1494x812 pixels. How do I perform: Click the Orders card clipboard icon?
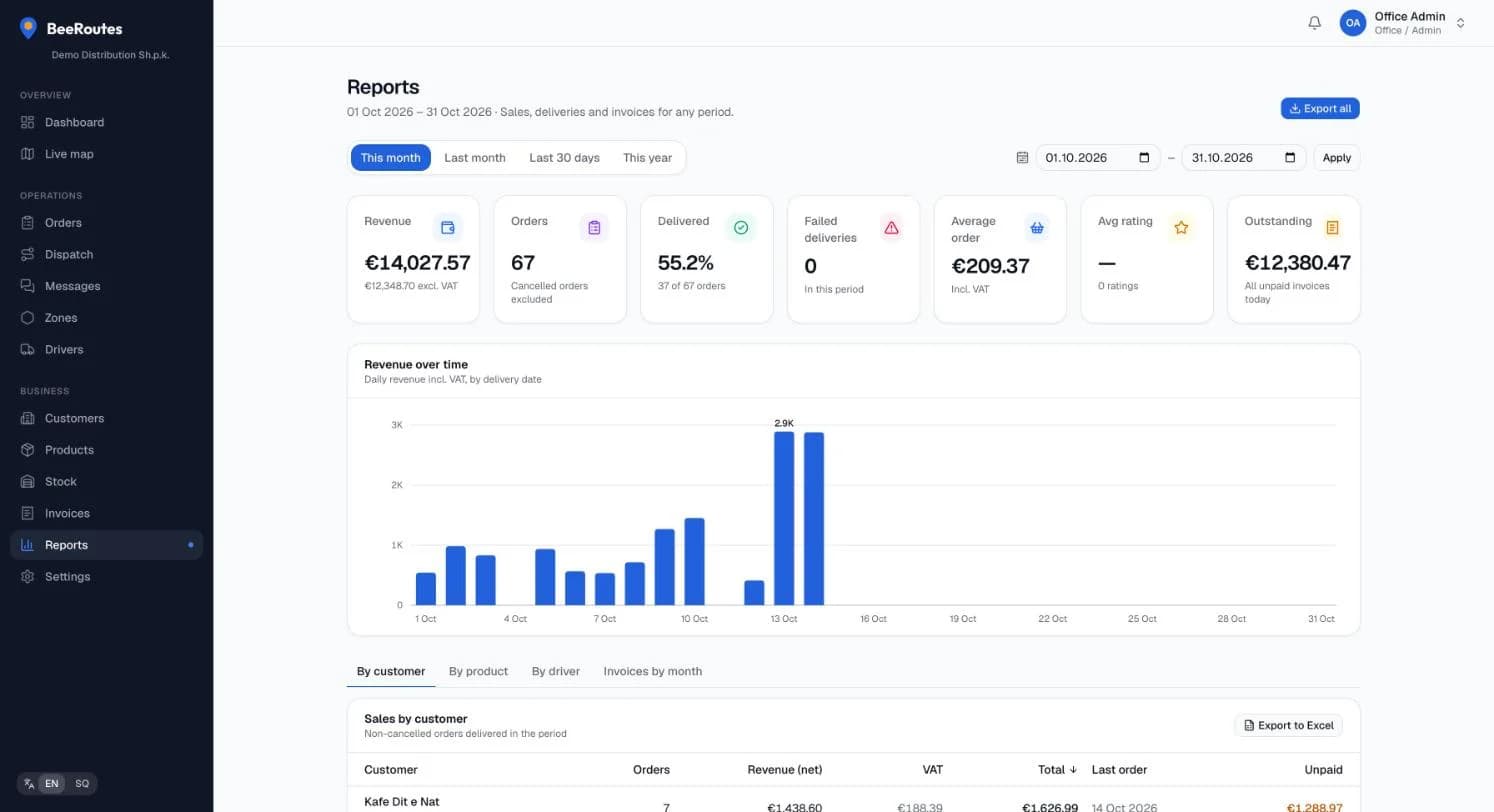594,228
